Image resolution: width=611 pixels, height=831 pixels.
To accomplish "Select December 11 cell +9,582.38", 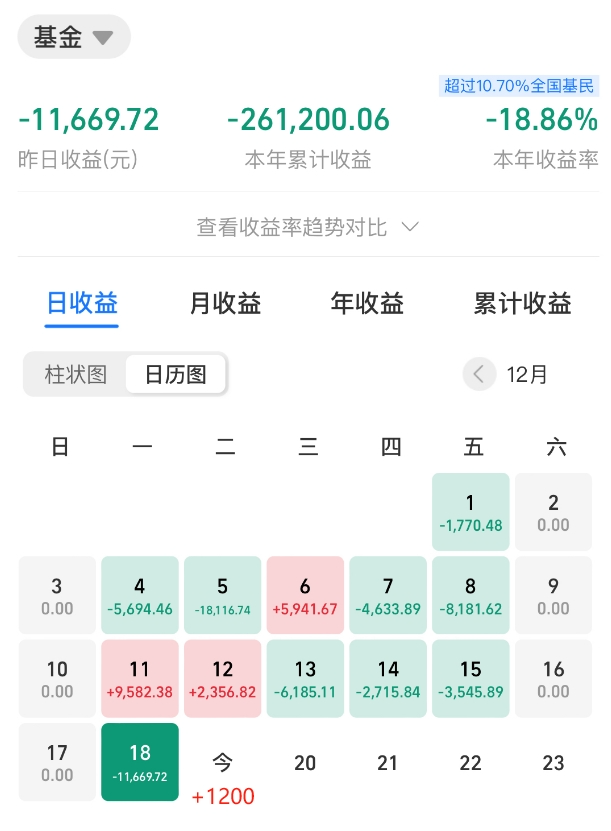I will (140, 678).
